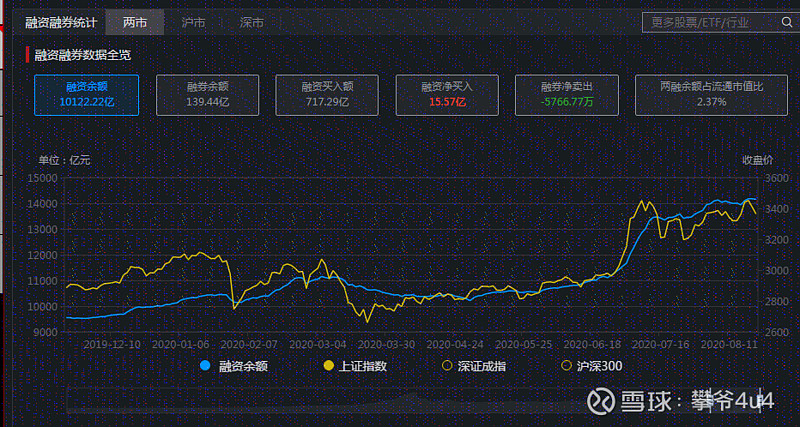This screenshot has height=427, width=800.
Task: Click 2020-04-24 date axis label
Action: 455,344
